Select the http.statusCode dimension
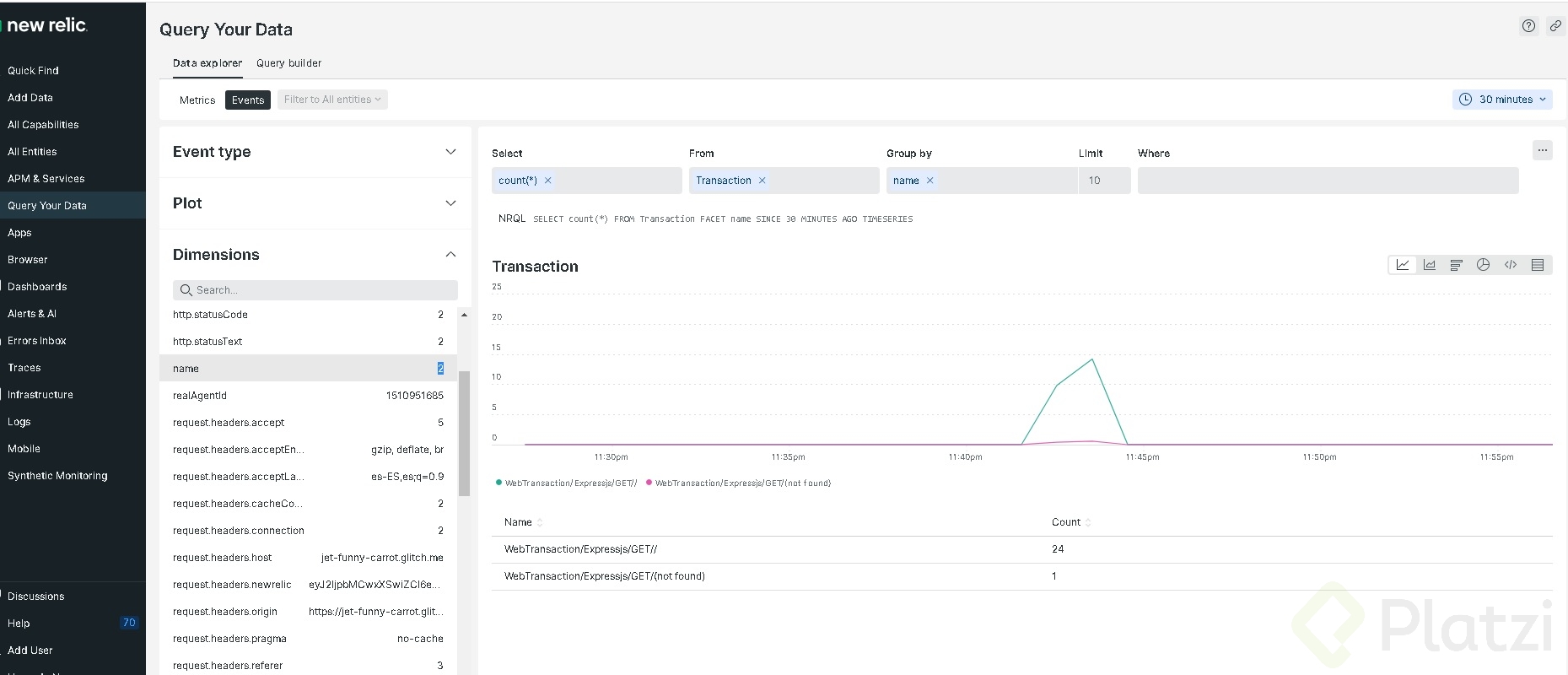The width and height of the screenshot is (1568, 675). [309, 315]
